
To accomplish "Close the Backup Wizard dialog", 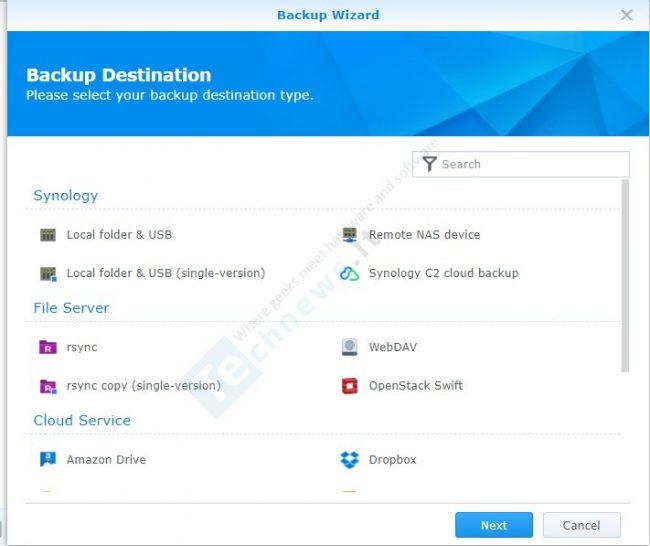I will coord(626,15).
